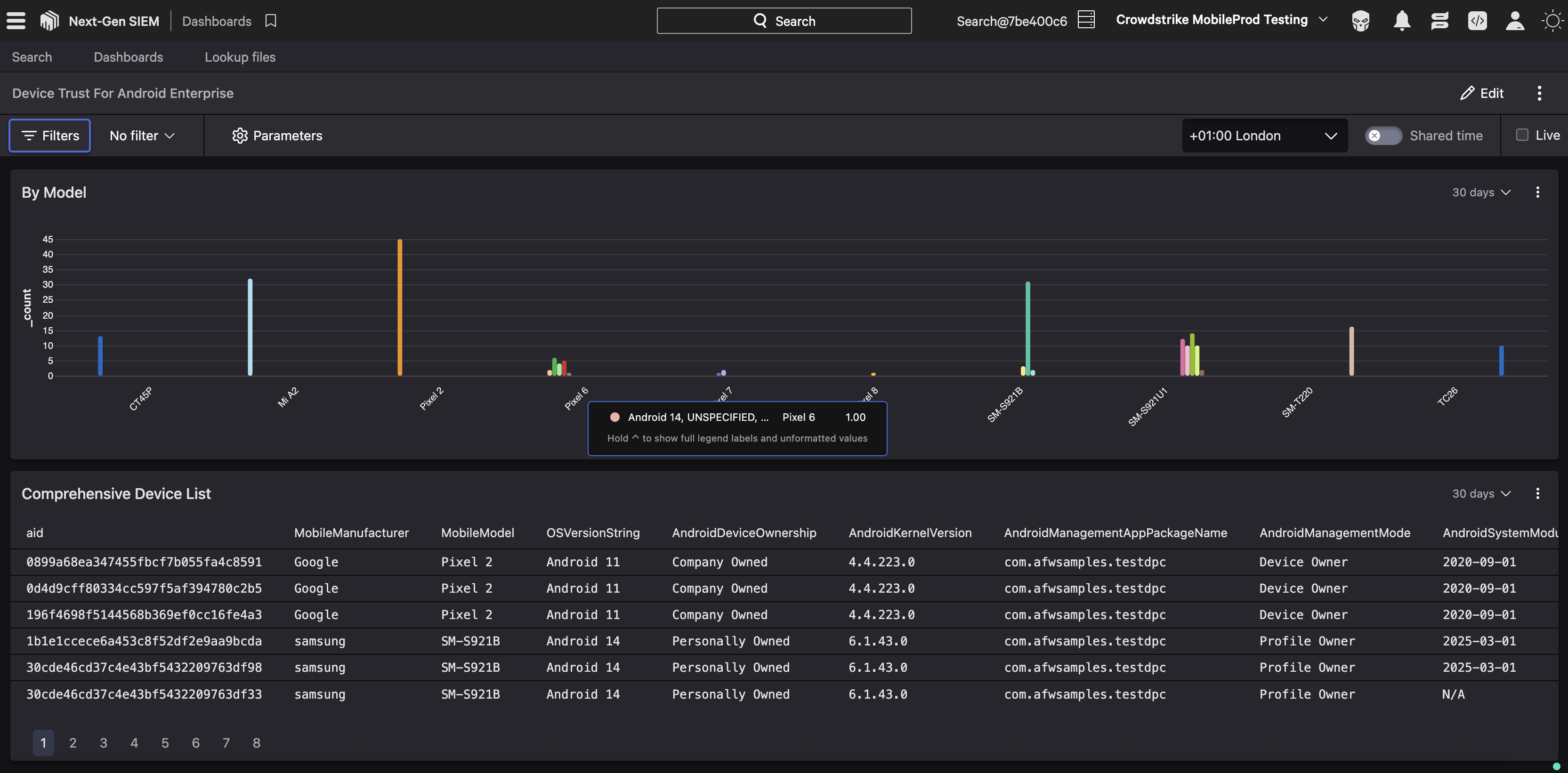This screenshot has width=1568, height=773.
Task: Select aid 0899a68ea347455fbcf7b055fa4c8591
Action: click(x=144, y=562)
